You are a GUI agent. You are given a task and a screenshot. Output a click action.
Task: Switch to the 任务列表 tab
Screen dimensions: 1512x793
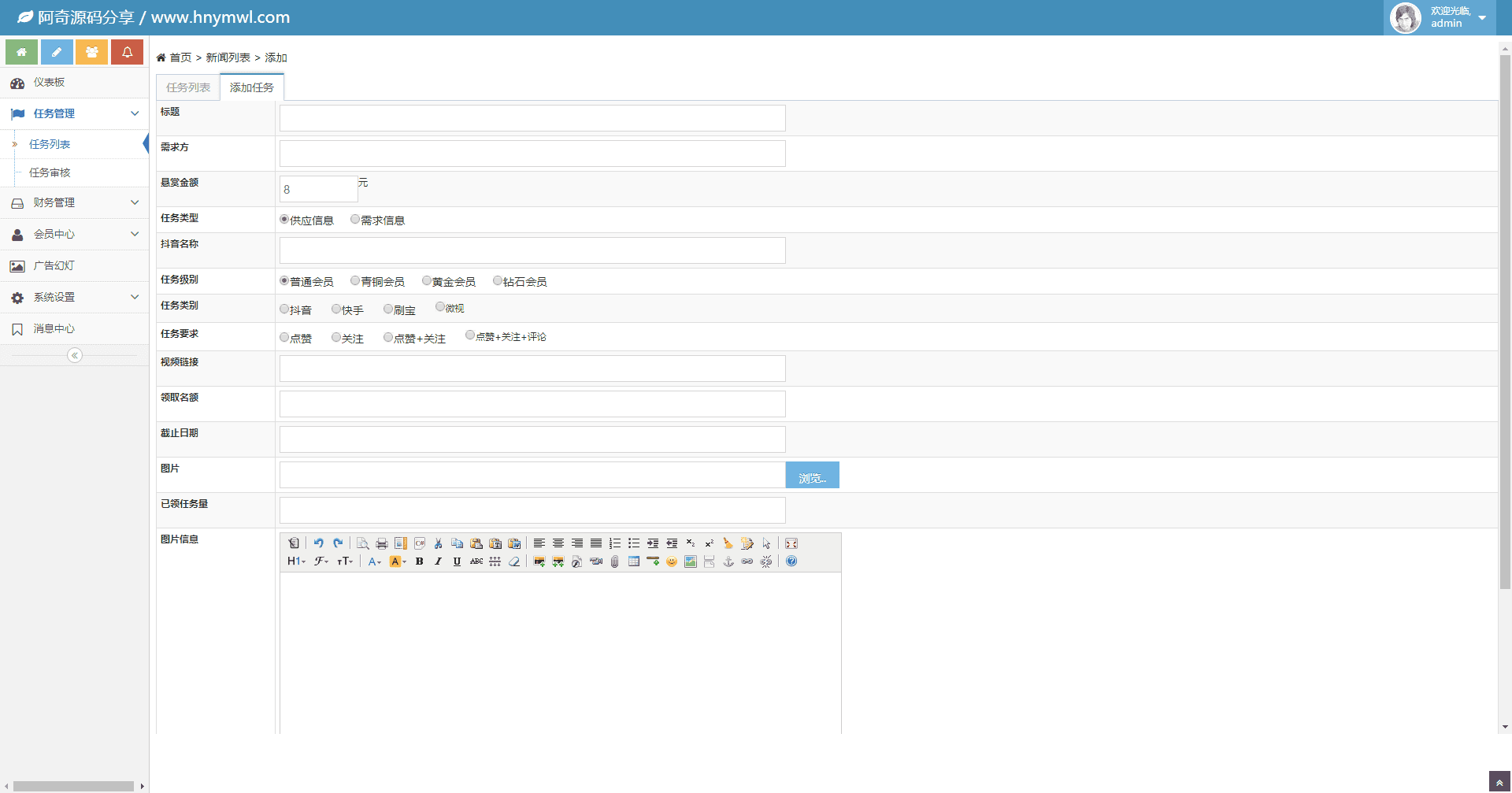click(188, 87)
